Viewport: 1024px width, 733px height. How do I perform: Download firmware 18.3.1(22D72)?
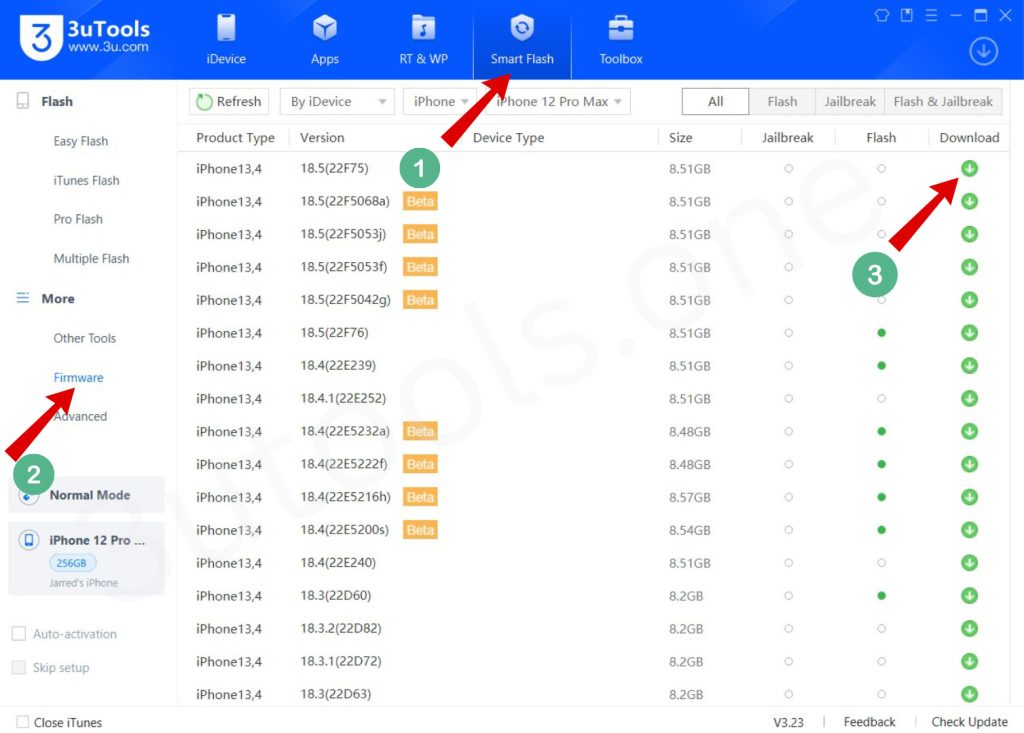[969, 661]
